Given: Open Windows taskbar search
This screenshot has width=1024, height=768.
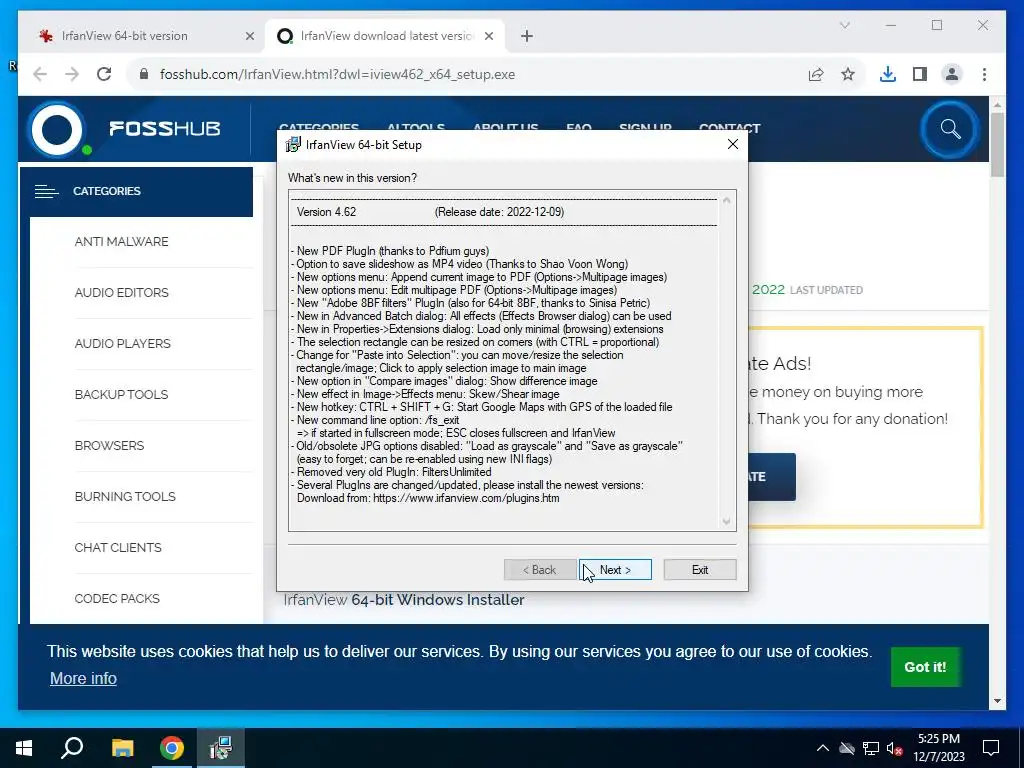Looking at the screenshot, I should pos(72,748).
